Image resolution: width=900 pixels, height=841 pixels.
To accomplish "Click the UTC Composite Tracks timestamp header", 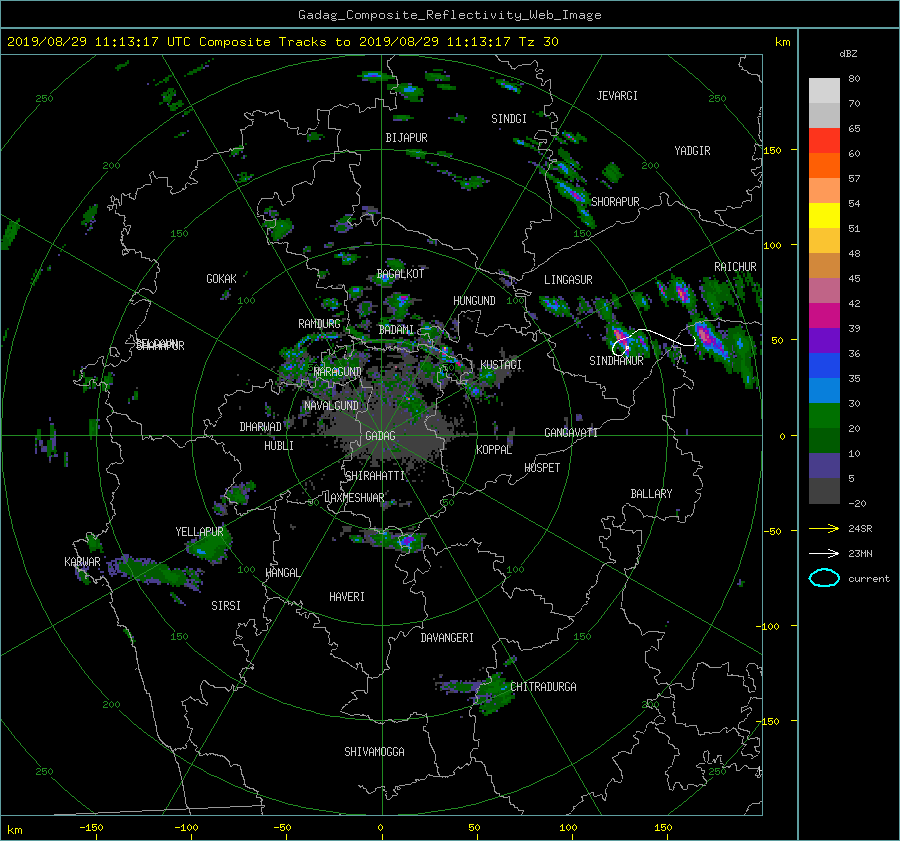I will [x=282, y=42].
